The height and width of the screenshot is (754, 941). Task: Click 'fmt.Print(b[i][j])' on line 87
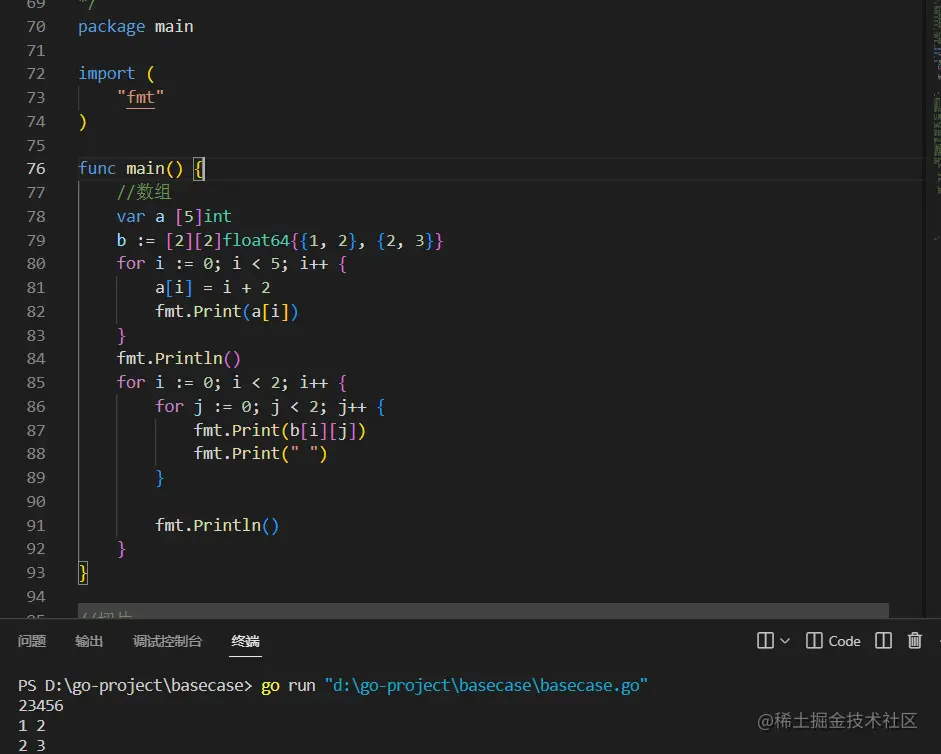(x=280, y=430)
